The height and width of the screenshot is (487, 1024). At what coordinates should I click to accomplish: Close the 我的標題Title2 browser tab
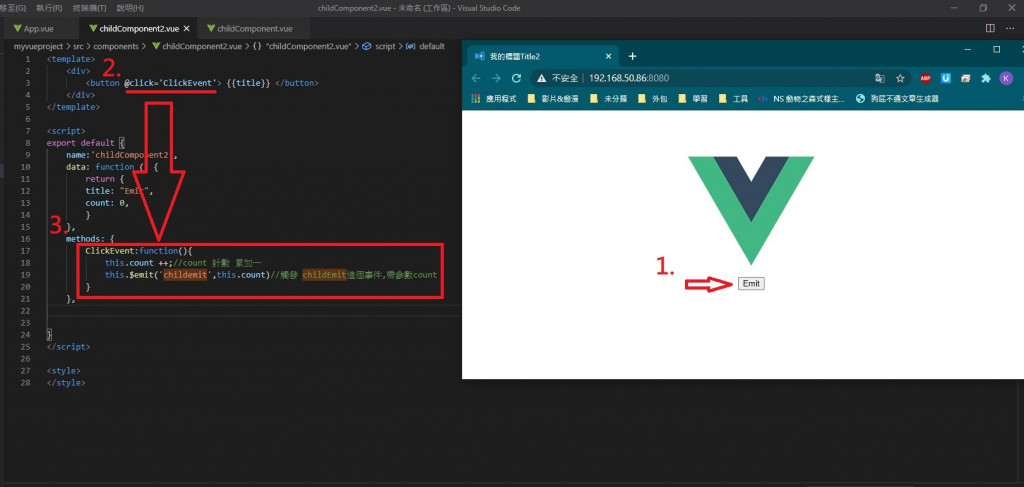coord(608,56)
